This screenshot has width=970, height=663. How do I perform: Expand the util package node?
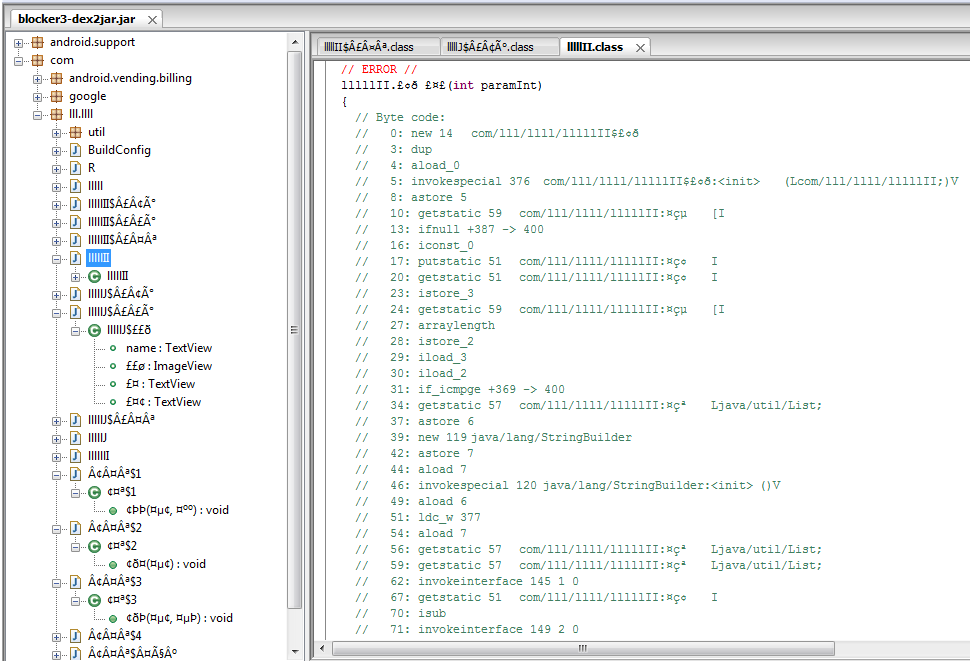tap(56, 133)
